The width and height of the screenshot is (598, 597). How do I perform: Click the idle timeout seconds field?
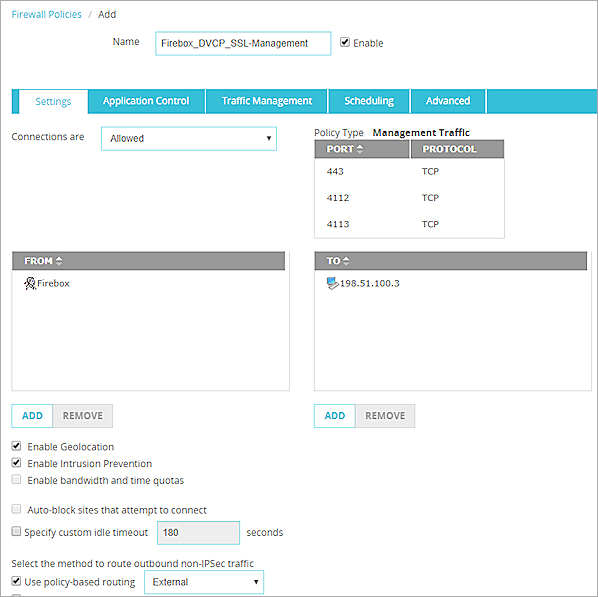198,533
